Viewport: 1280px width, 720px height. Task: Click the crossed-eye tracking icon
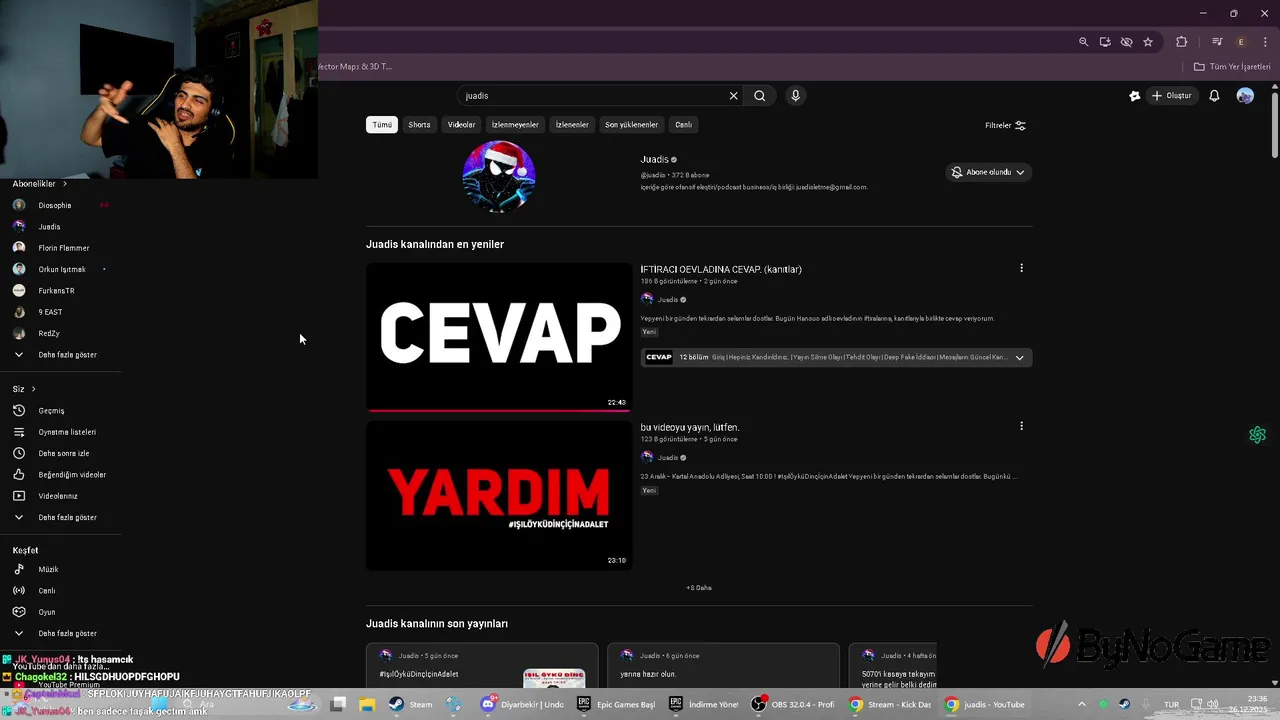(x=1127, y=42)
